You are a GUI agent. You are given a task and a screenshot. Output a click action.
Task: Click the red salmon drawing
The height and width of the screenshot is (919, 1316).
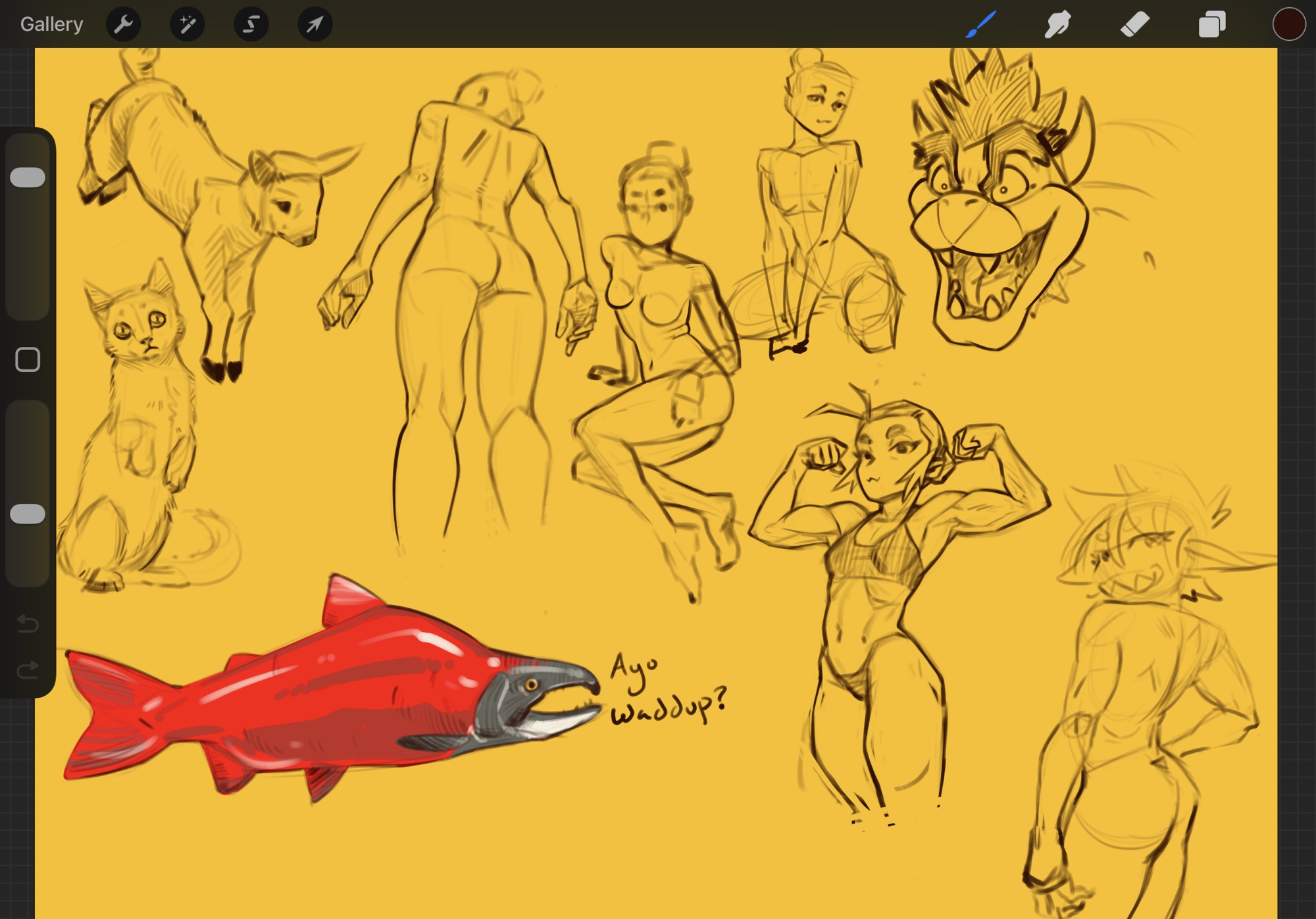coord(329,691)
